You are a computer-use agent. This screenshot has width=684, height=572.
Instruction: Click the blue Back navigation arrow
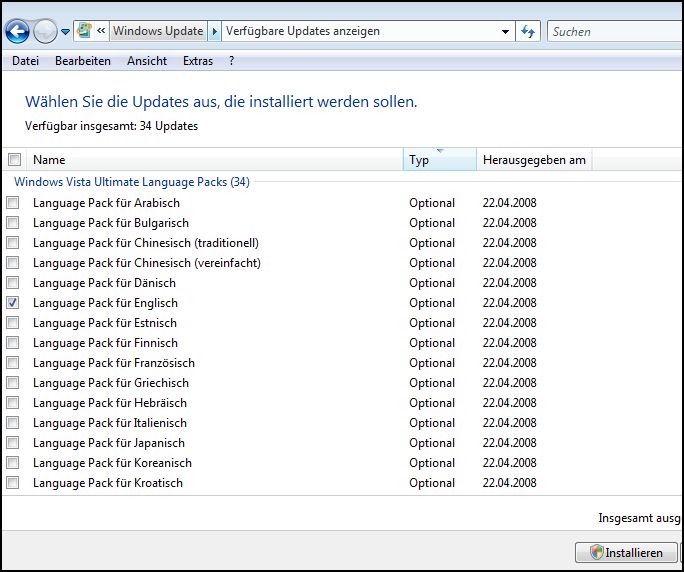tap(17, 31)
